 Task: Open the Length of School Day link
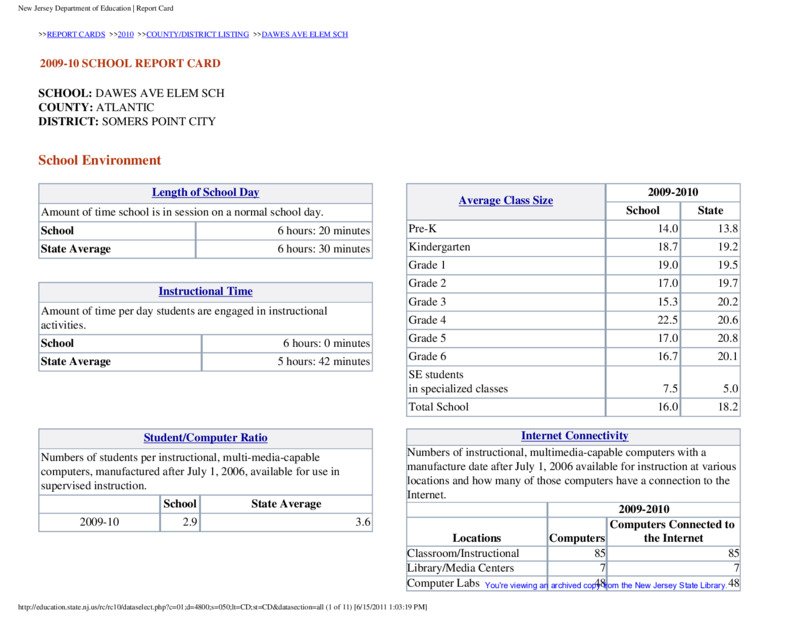coord(206,192)
